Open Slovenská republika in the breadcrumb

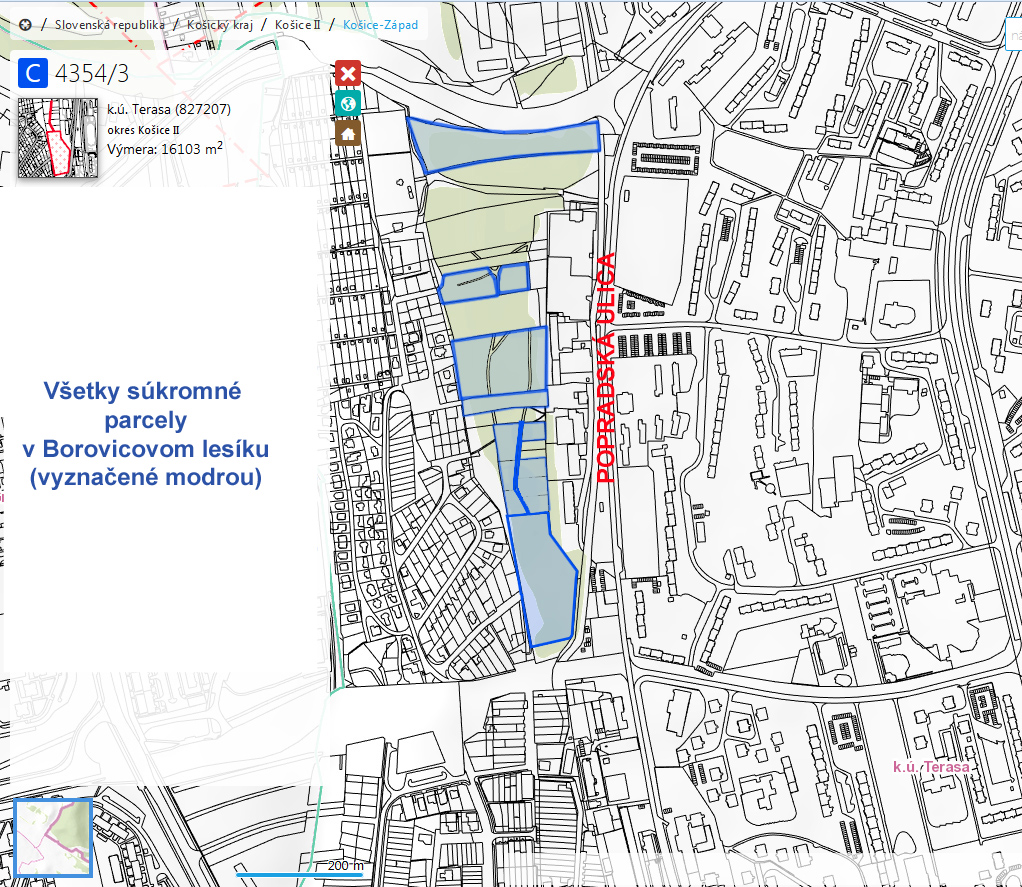pos(109,25)
